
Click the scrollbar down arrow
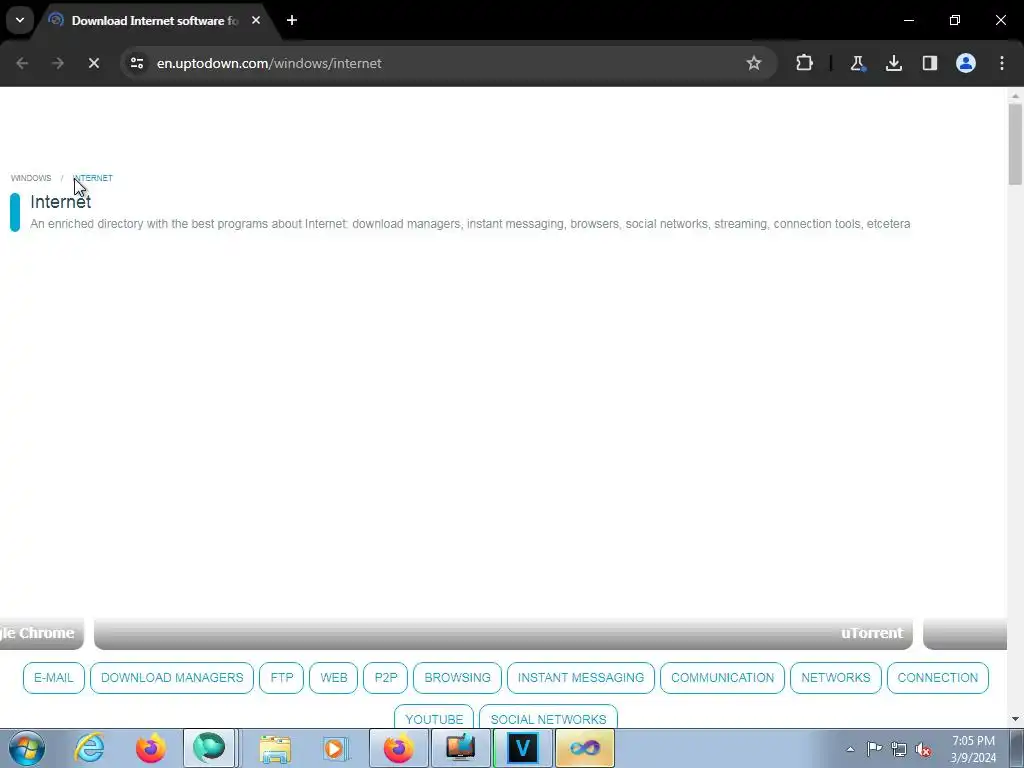[x=1015, y=719]
